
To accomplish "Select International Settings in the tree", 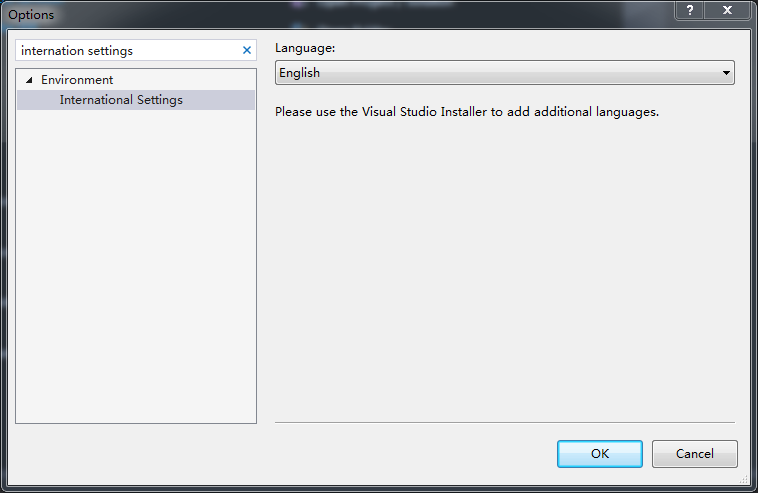I will tap(121, 100).
